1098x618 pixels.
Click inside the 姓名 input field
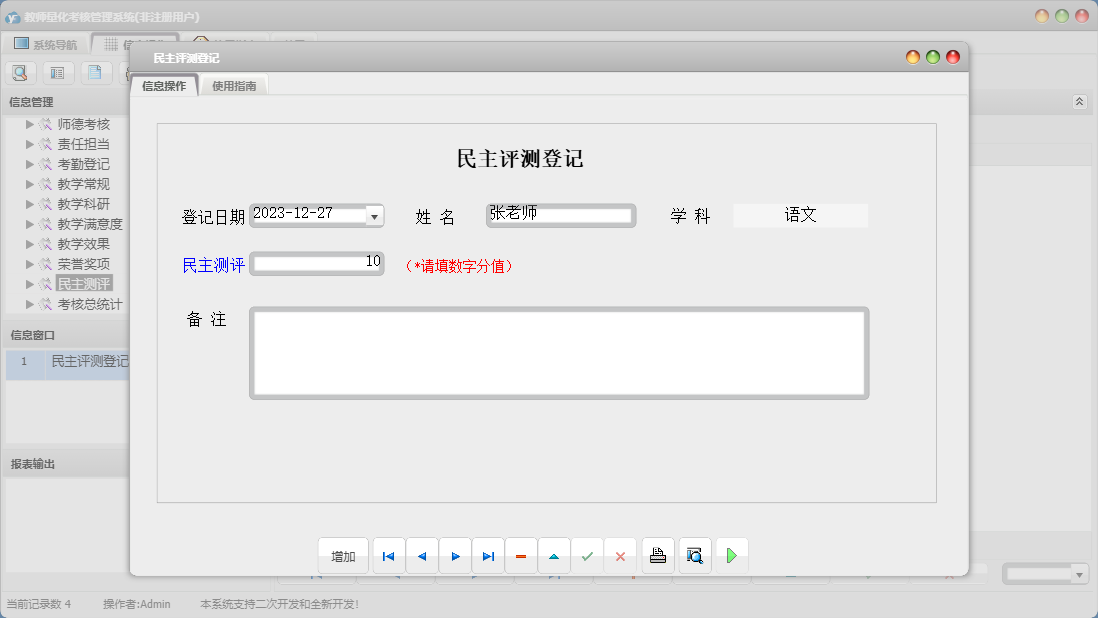point(560,215)
